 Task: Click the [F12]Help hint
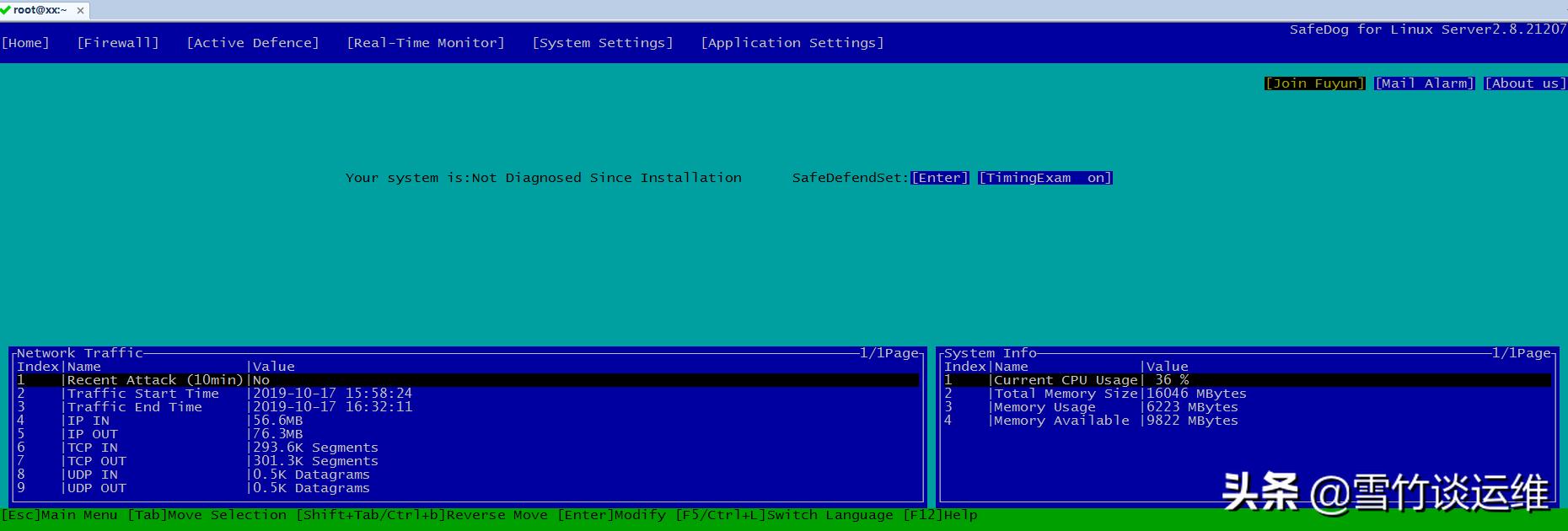tap(940, 515)
